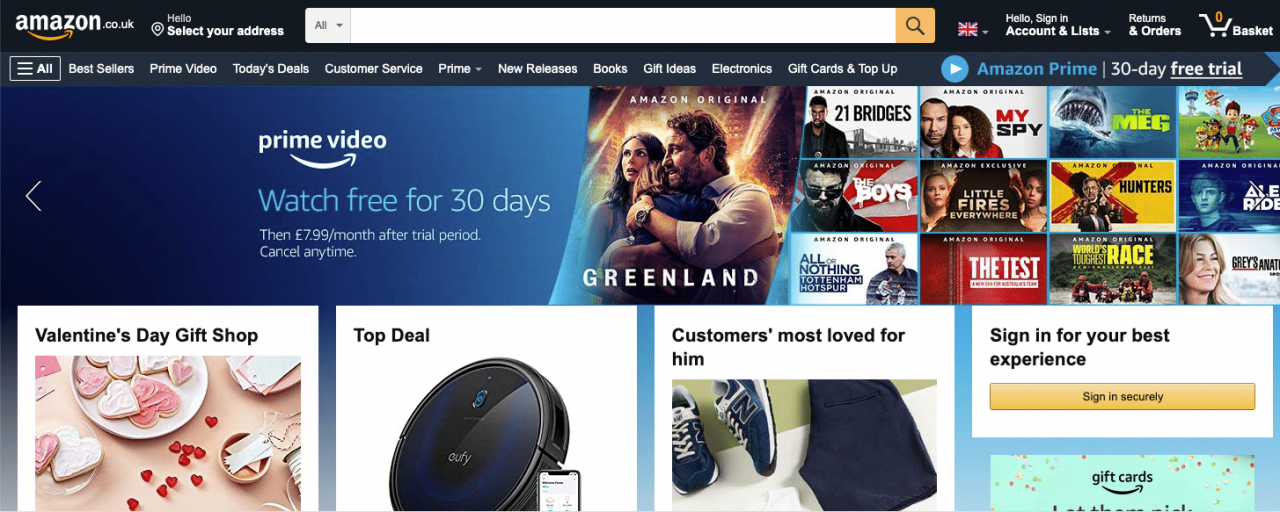Open Today's Deals in navigation bar

tap(271, 69)
